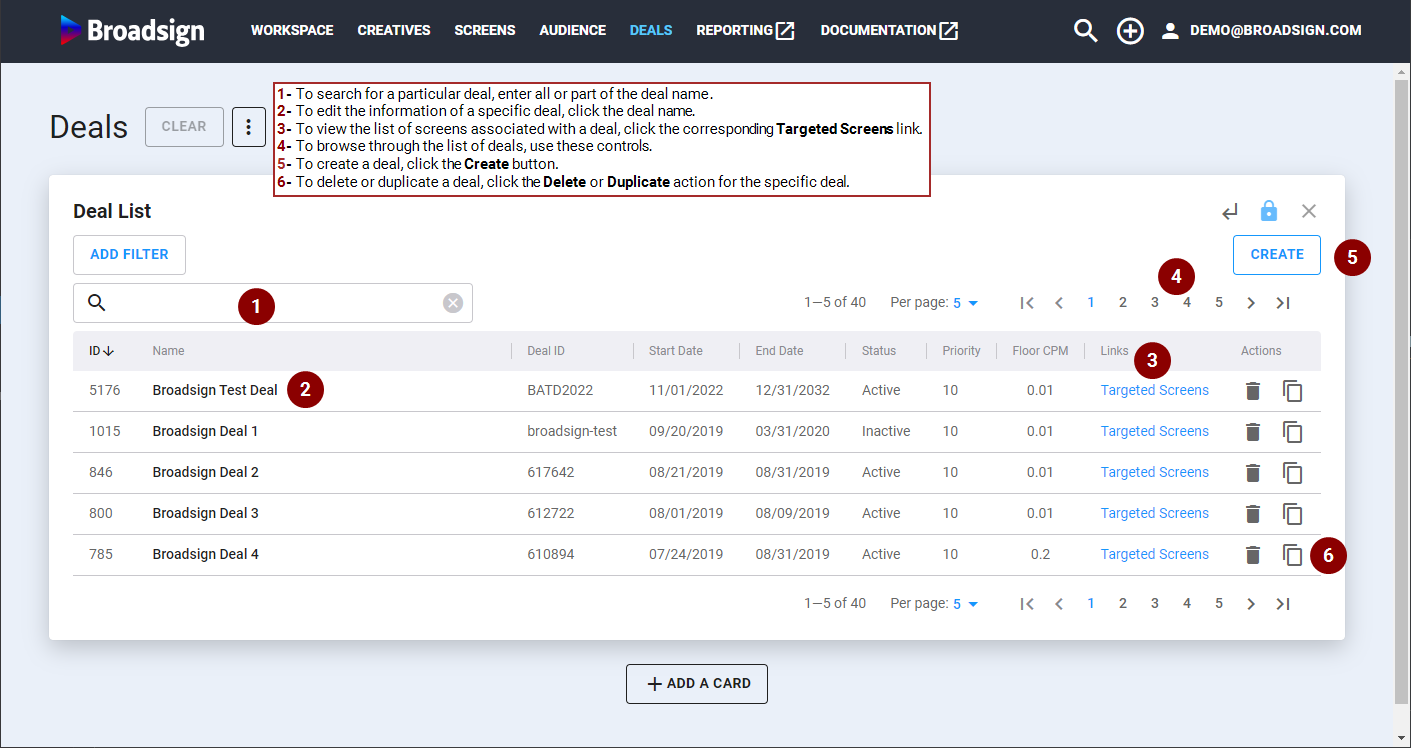Focus the deal search input field
The image size is (1411, 748).
273,303
